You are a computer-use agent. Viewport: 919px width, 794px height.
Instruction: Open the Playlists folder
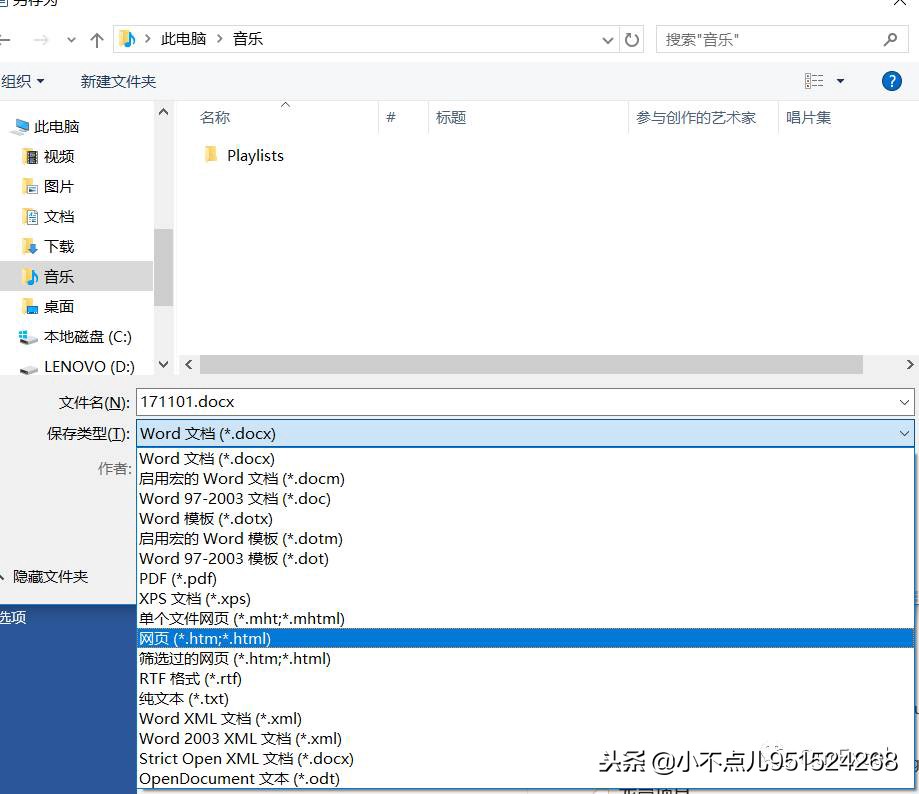pyautogui.click(x=254, y=155)
